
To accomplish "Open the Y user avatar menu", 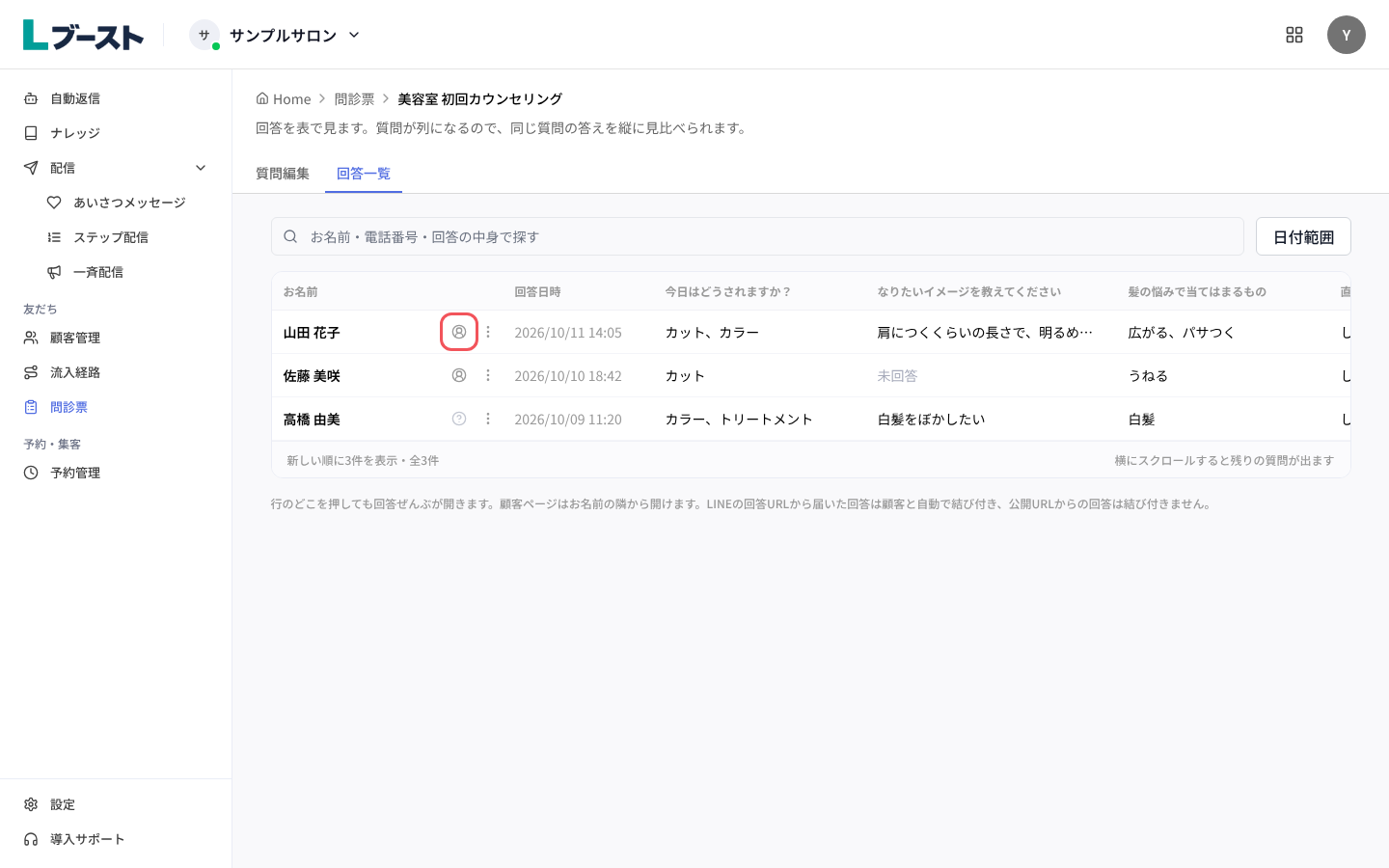I will coord(1347,35).
